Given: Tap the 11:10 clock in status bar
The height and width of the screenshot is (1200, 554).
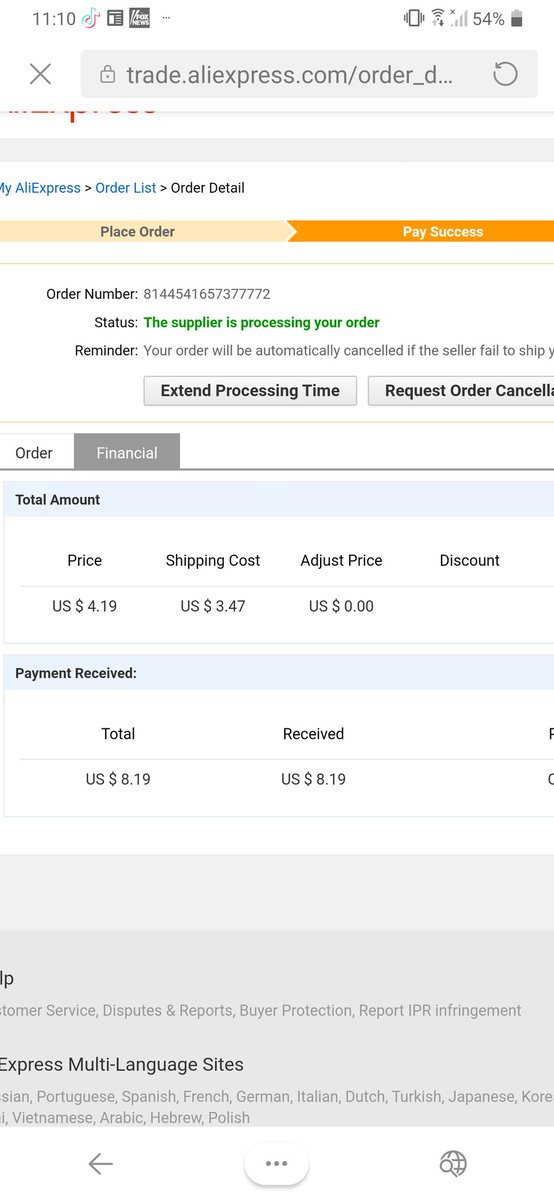Looking at the screenshot, I should point(53,19).
